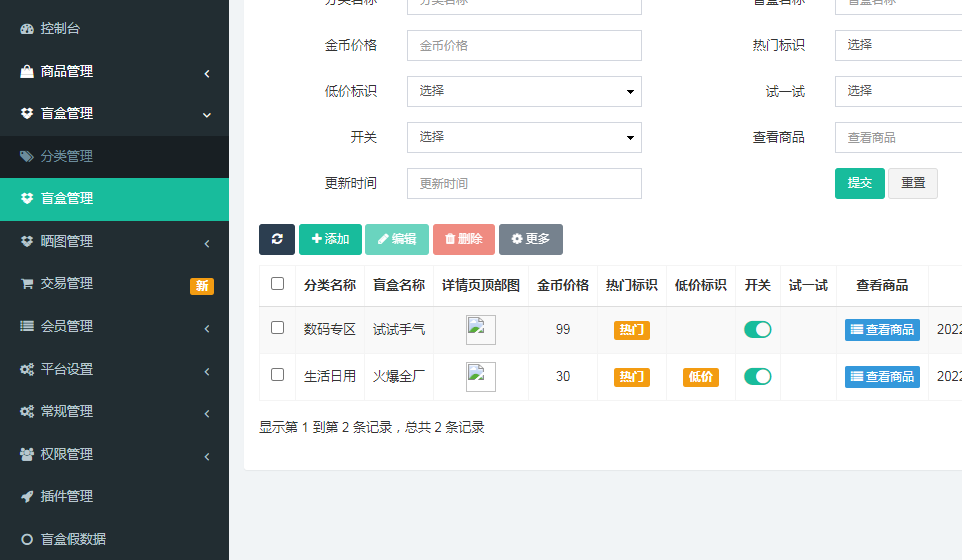Open the 低价标识 dropdown
962x560 pixels.
524,91
